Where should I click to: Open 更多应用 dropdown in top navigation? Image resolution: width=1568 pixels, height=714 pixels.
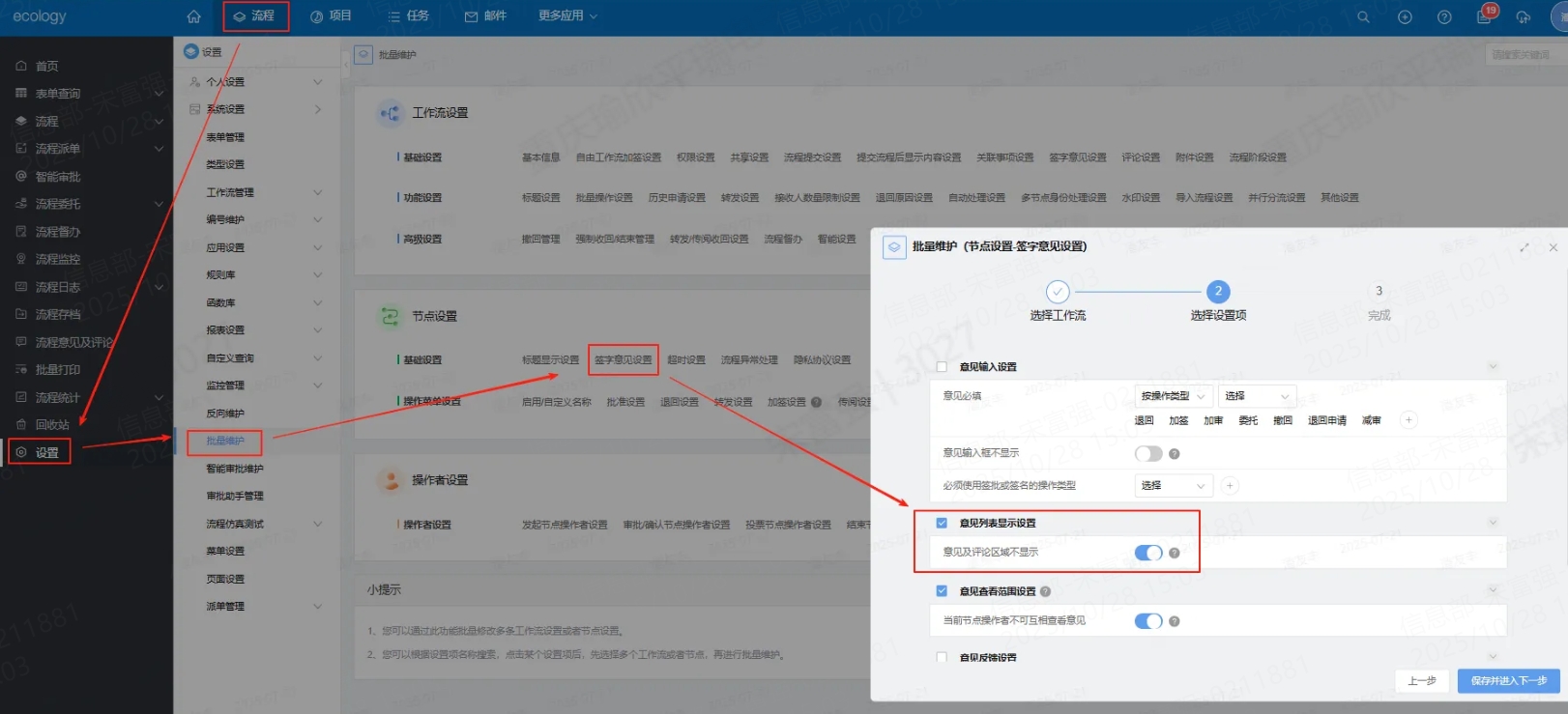(x=567, y=16)
